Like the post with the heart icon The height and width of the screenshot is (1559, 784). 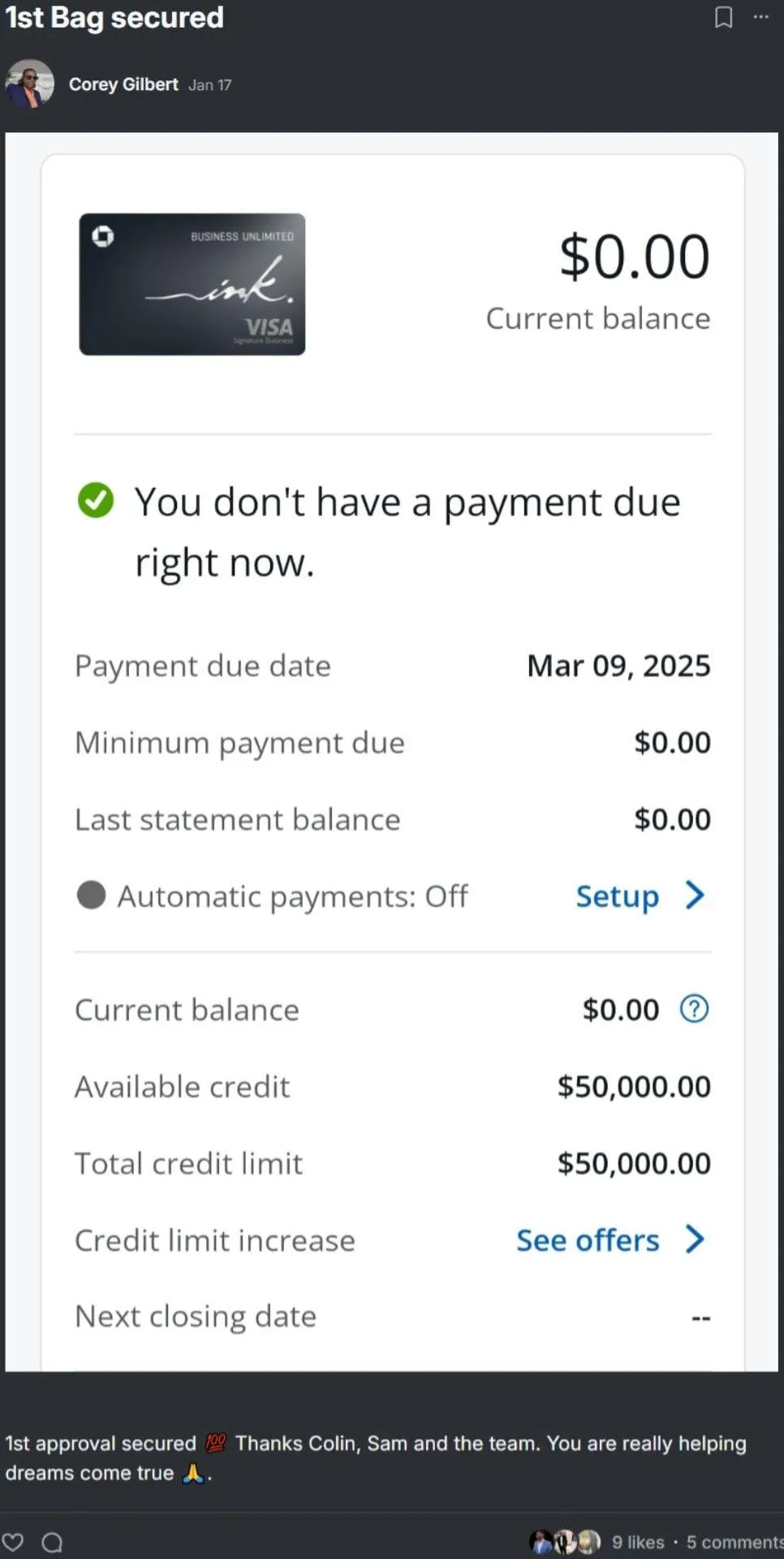point(13,1541)
